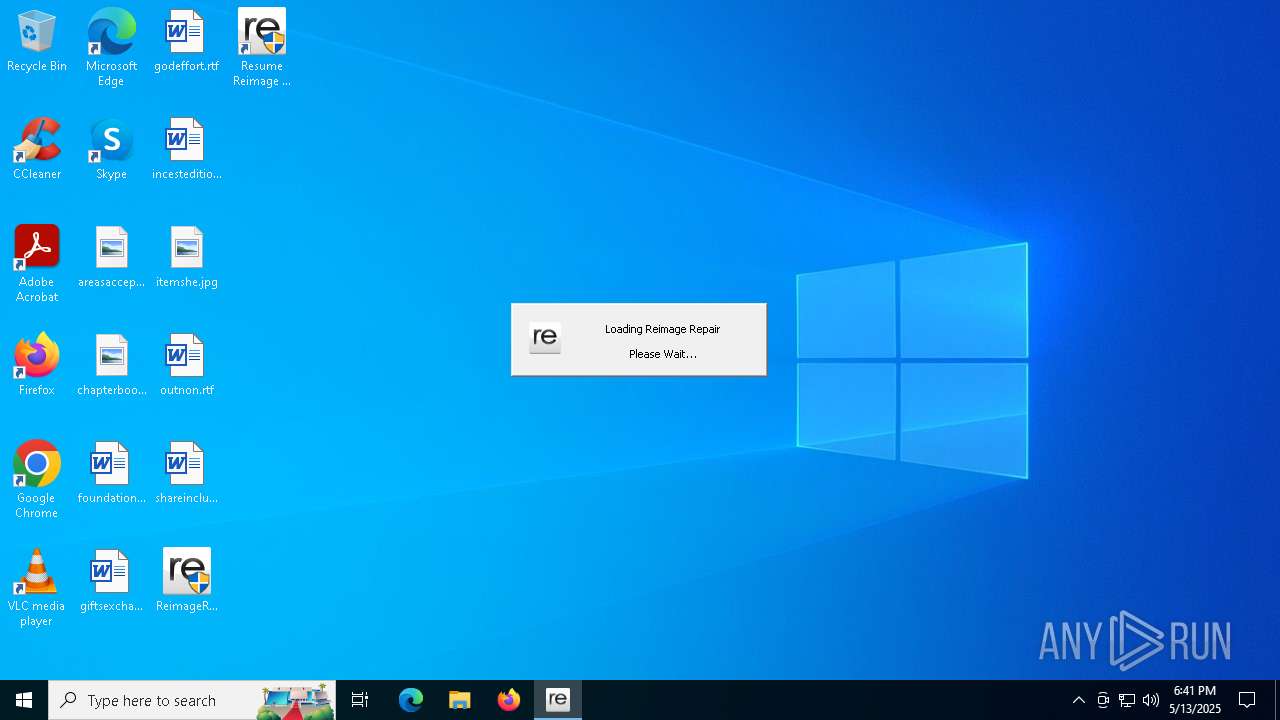This screenshot has height=720, width=1280.
Task: Select the Resume Reimage desktop shortcut
Action: coord(262,48)
